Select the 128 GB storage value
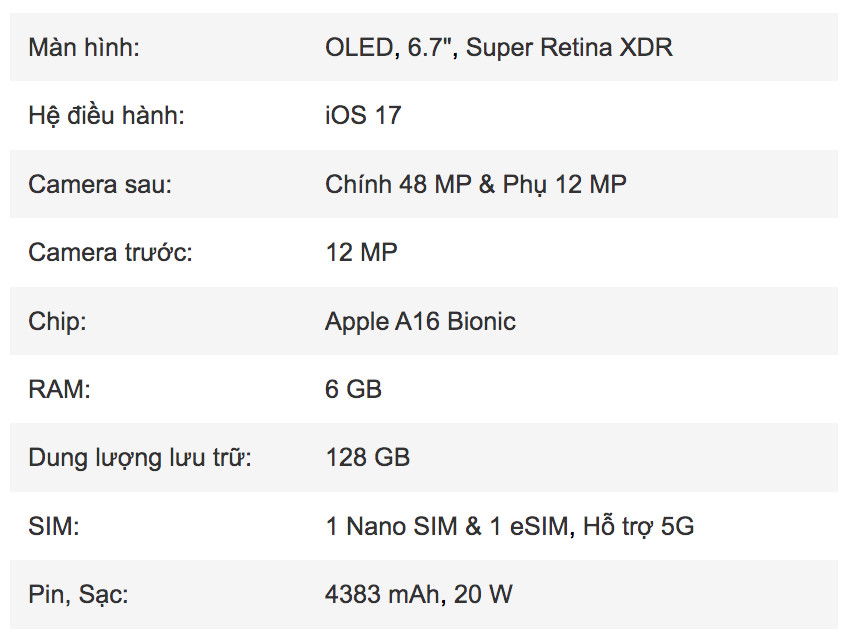Screen dimensions: 864x636 368,458
